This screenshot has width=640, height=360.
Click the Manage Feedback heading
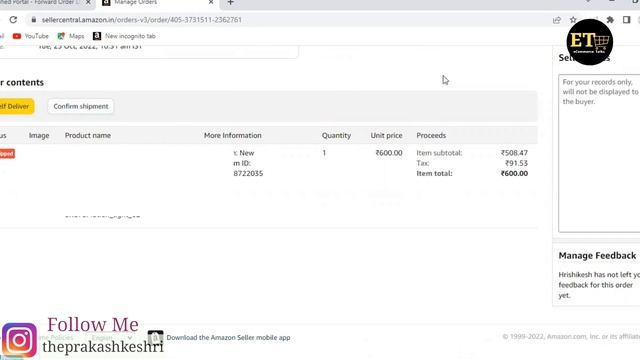click(597, 256)
